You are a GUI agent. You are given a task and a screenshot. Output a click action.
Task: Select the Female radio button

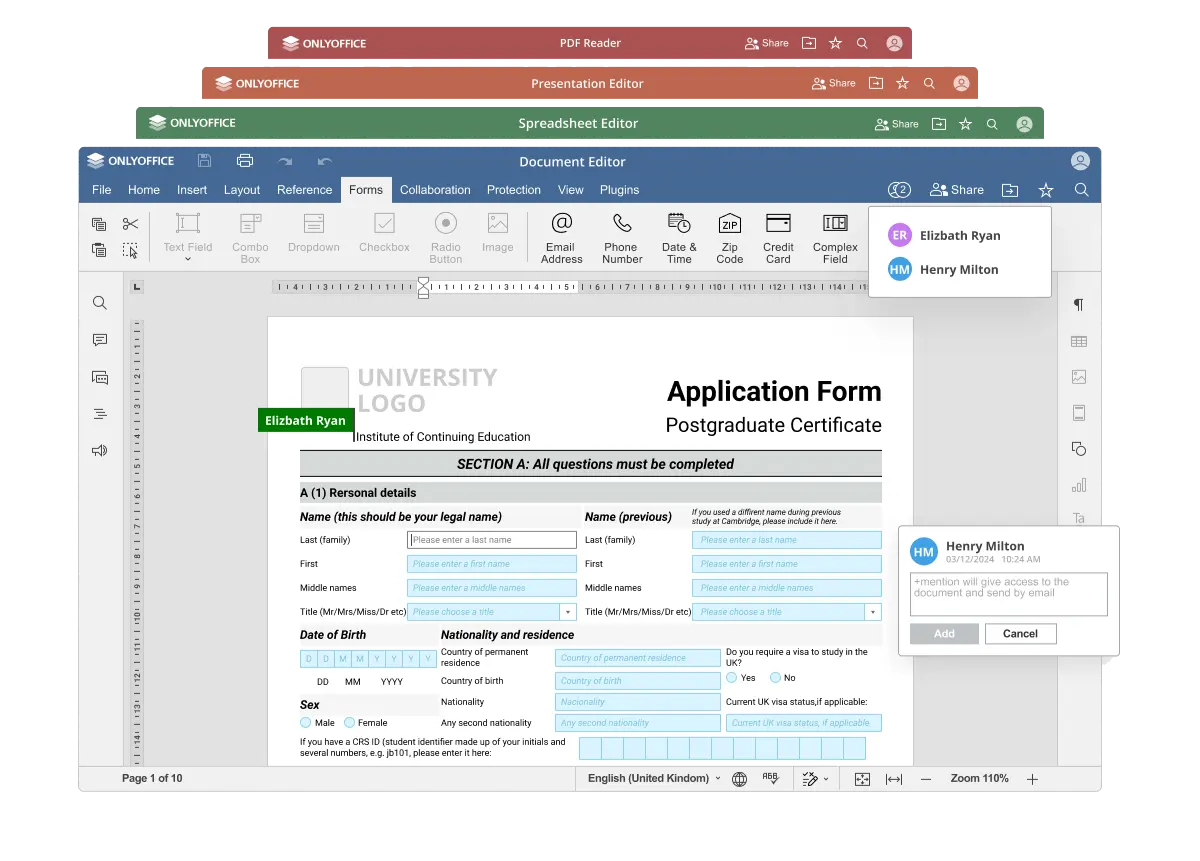350,722
